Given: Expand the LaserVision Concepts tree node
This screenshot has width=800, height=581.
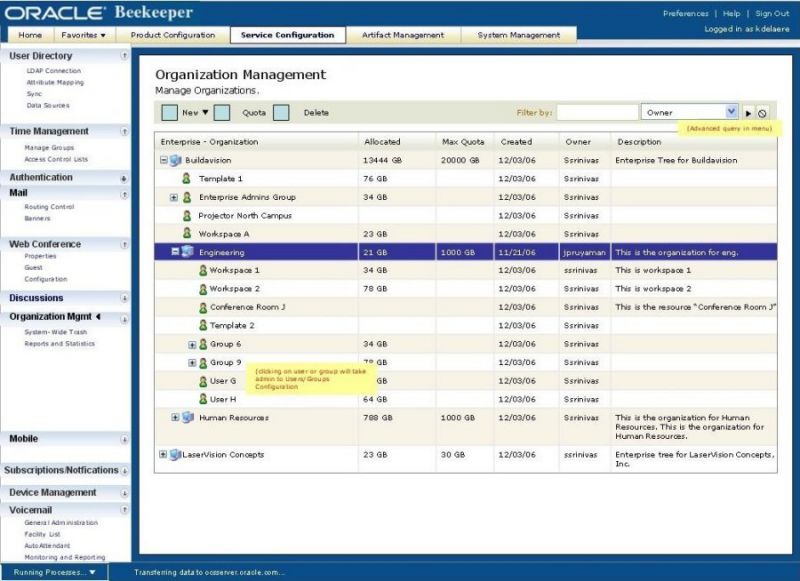Looking at the screenshot, I should (x=163, y=454).
